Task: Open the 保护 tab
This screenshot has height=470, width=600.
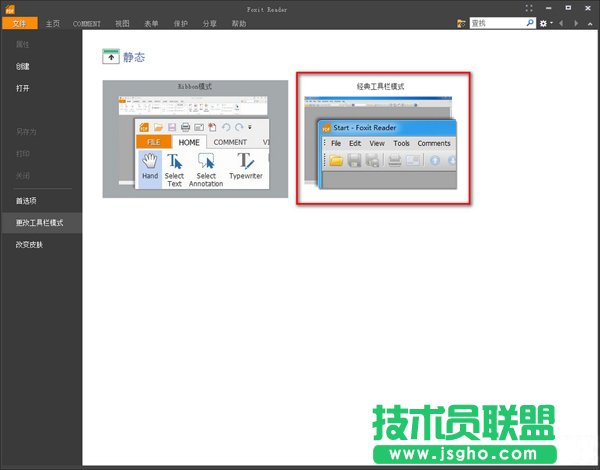Action: tap(181, 24)
